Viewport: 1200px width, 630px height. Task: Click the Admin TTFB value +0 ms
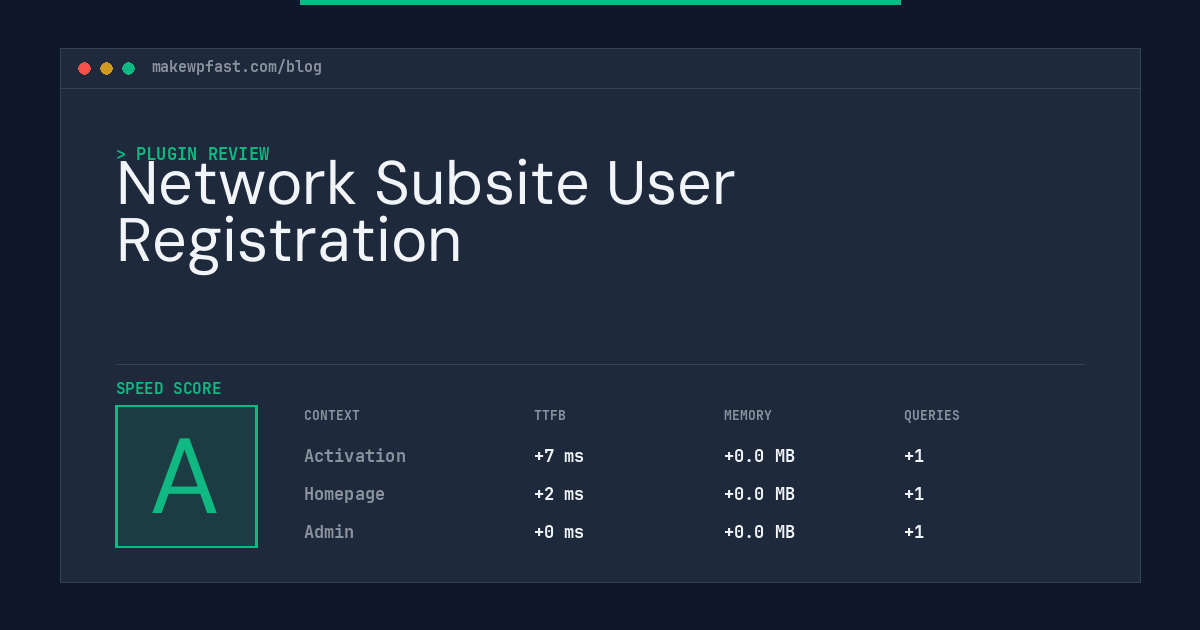click(x=559, y=532)
